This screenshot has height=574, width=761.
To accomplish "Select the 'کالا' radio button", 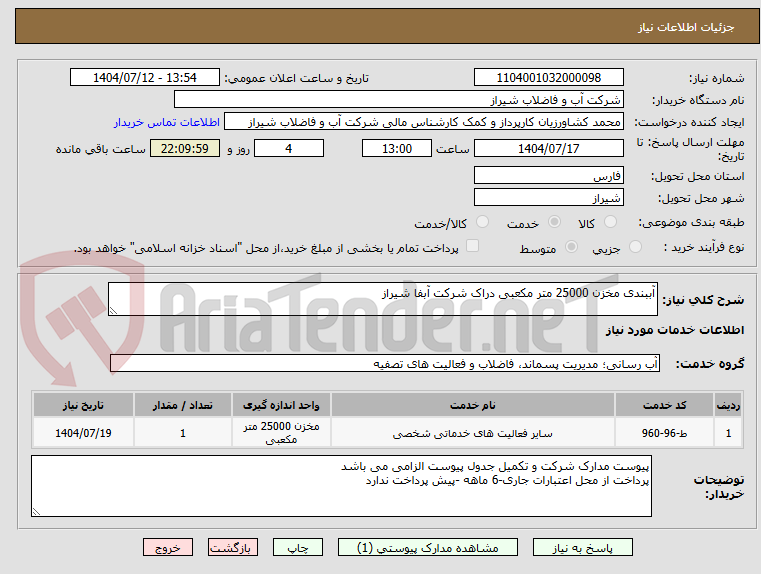I will click(610, 222).
